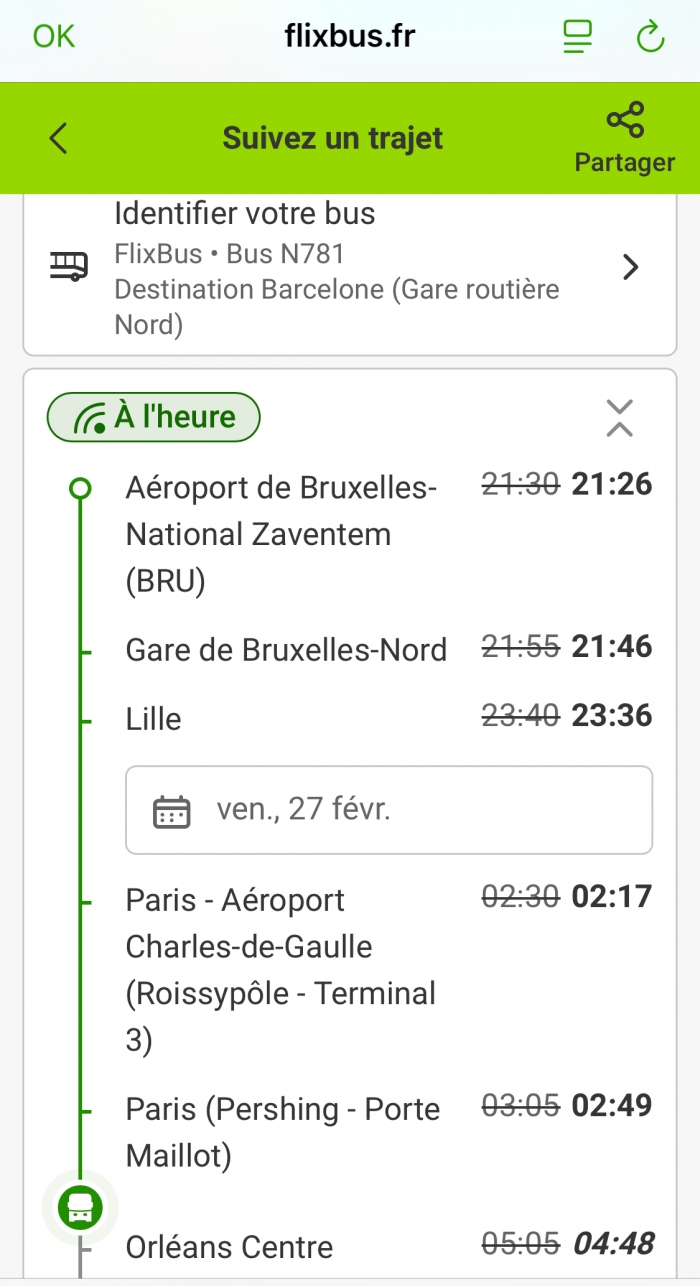Select the Gare de Bruxelles-Nord stop
The height and width of the screenshot is (1286, 700).
click(286, 650)
